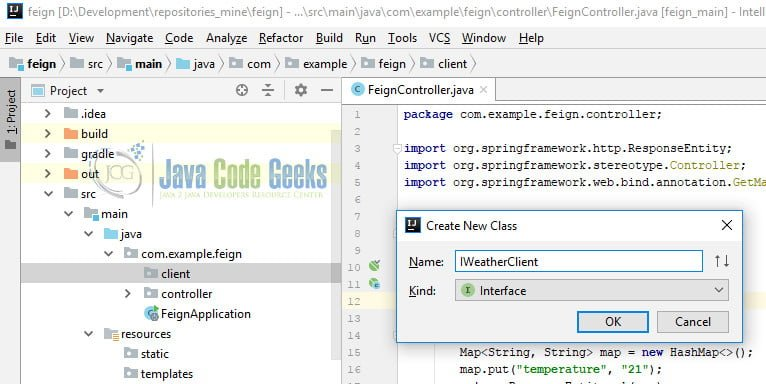This screenshot has height=384, width=766.
Task: Open the Help menu
Action: (531, 38)
